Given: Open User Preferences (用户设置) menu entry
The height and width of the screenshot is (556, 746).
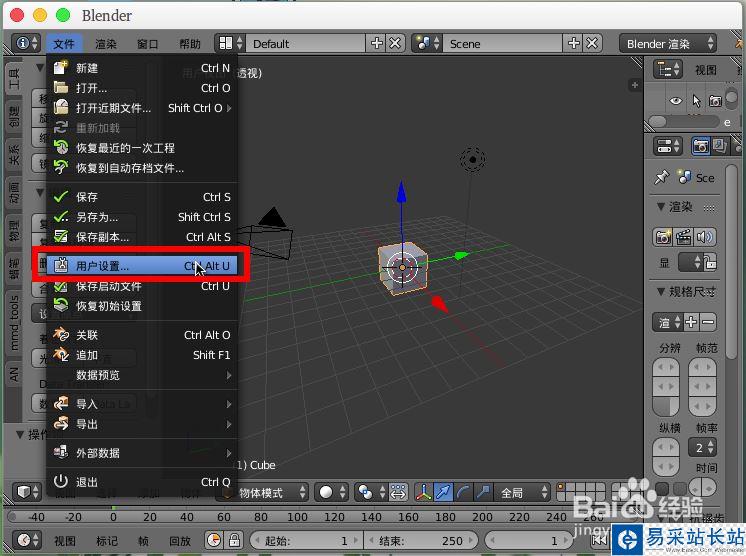Looking at the screenshot, I should click(141, 266).
